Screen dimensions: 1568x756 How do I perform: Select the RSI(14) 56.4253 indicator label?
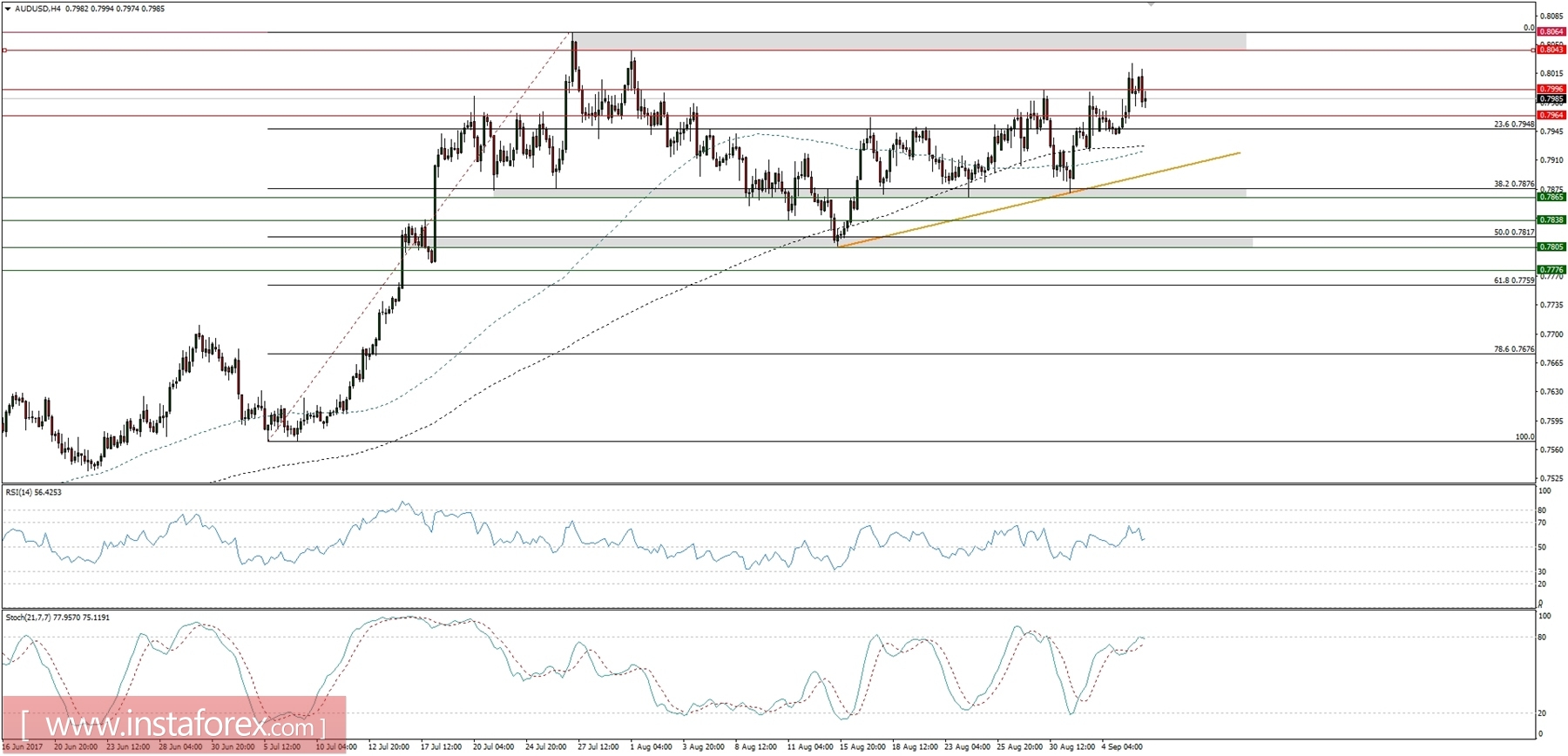[x=34, y=492]
